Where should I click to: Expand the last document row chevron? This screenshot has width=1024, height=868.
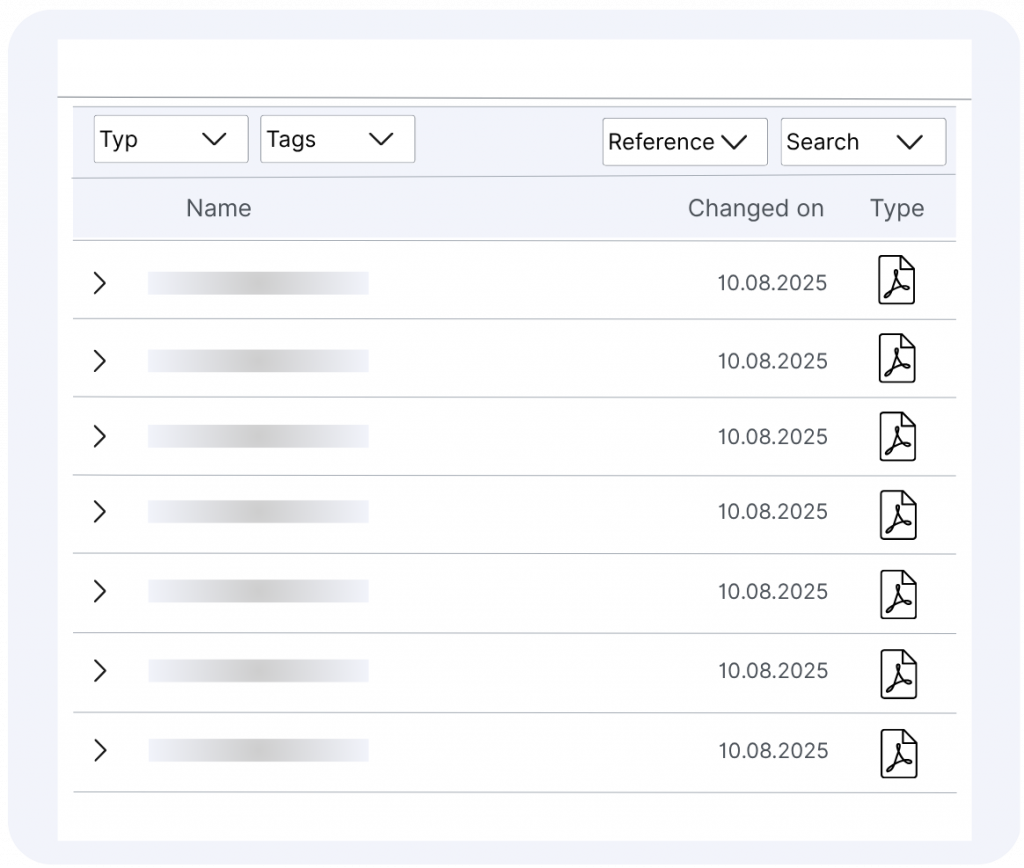(x=99, y=750)
